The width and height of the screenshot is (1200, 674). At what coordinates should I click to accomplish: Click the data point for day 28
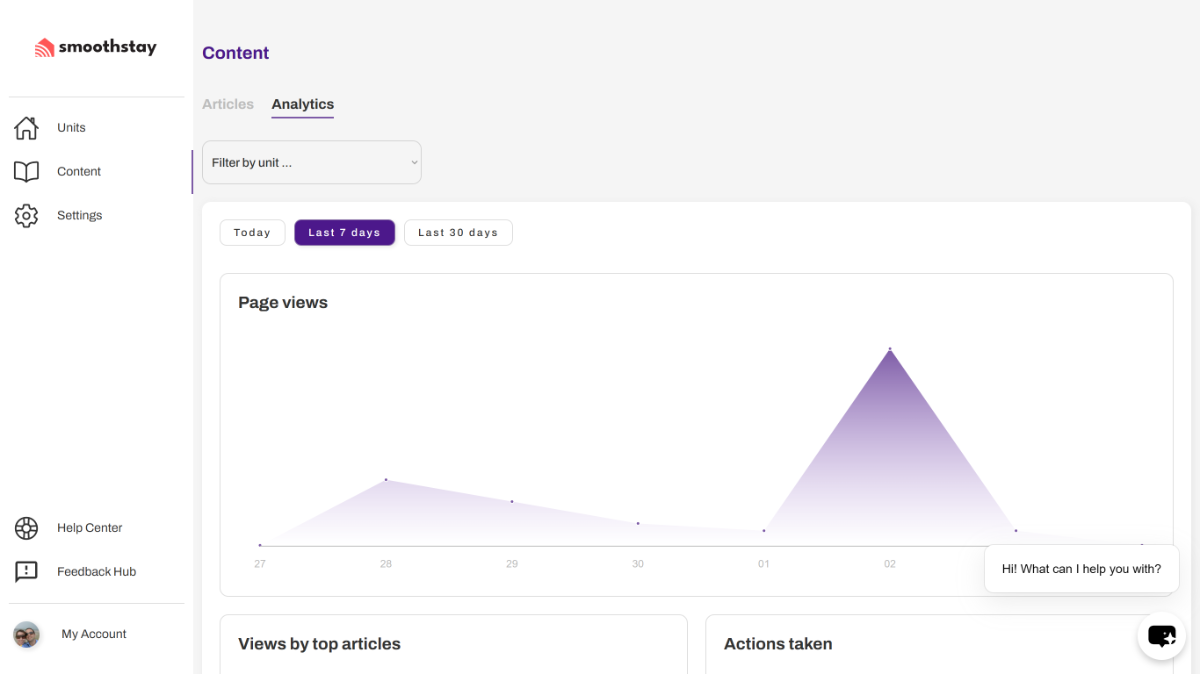tap(386, 480)
